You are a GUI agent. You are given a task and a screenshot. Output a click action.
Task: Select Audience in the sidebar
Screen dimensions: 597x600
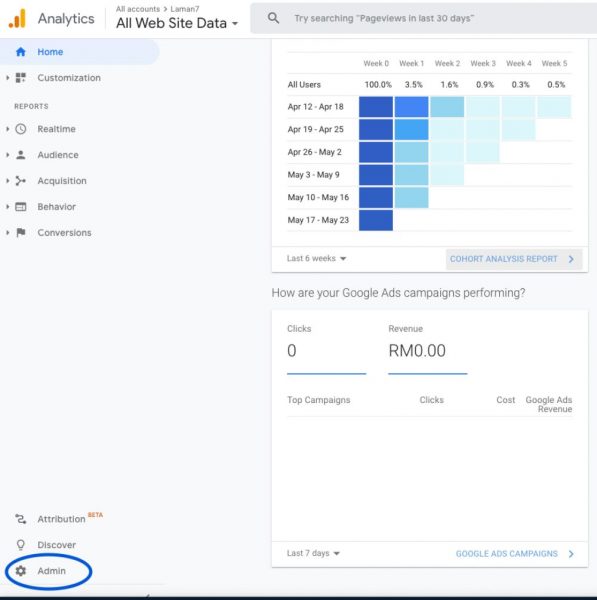58,155
